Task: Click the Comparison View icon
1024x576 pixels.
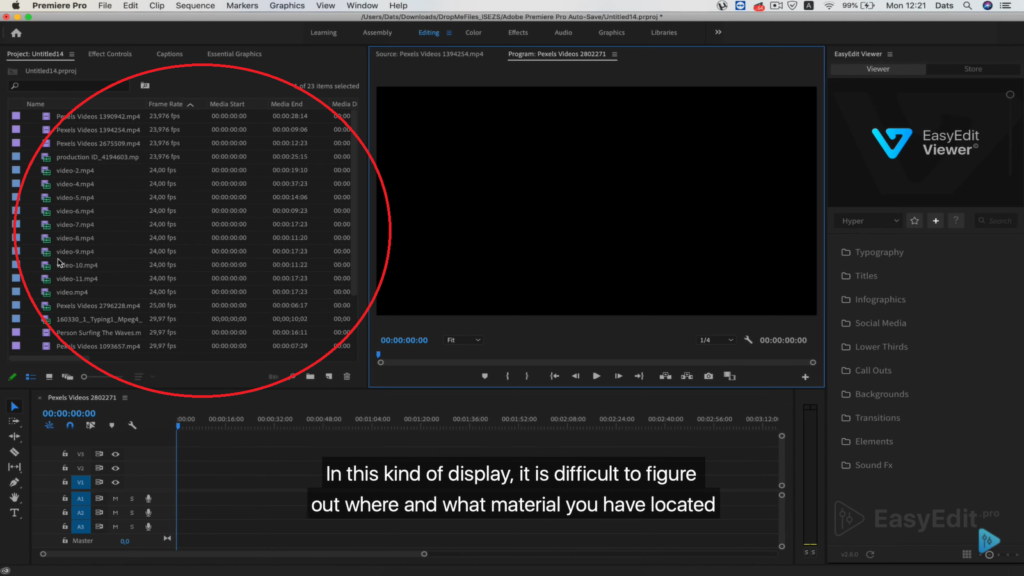Action: [x=729, y=376]
